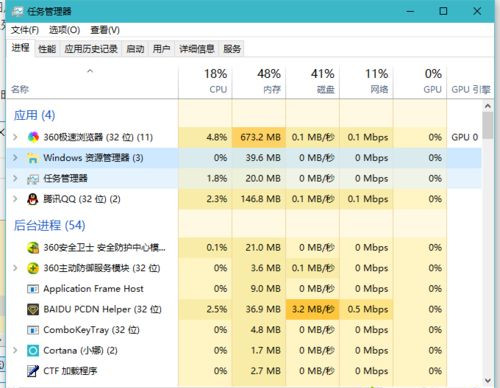500x388 pixels.
Task: Switch to the 详细信息 tab
Action: pos(197,49)
